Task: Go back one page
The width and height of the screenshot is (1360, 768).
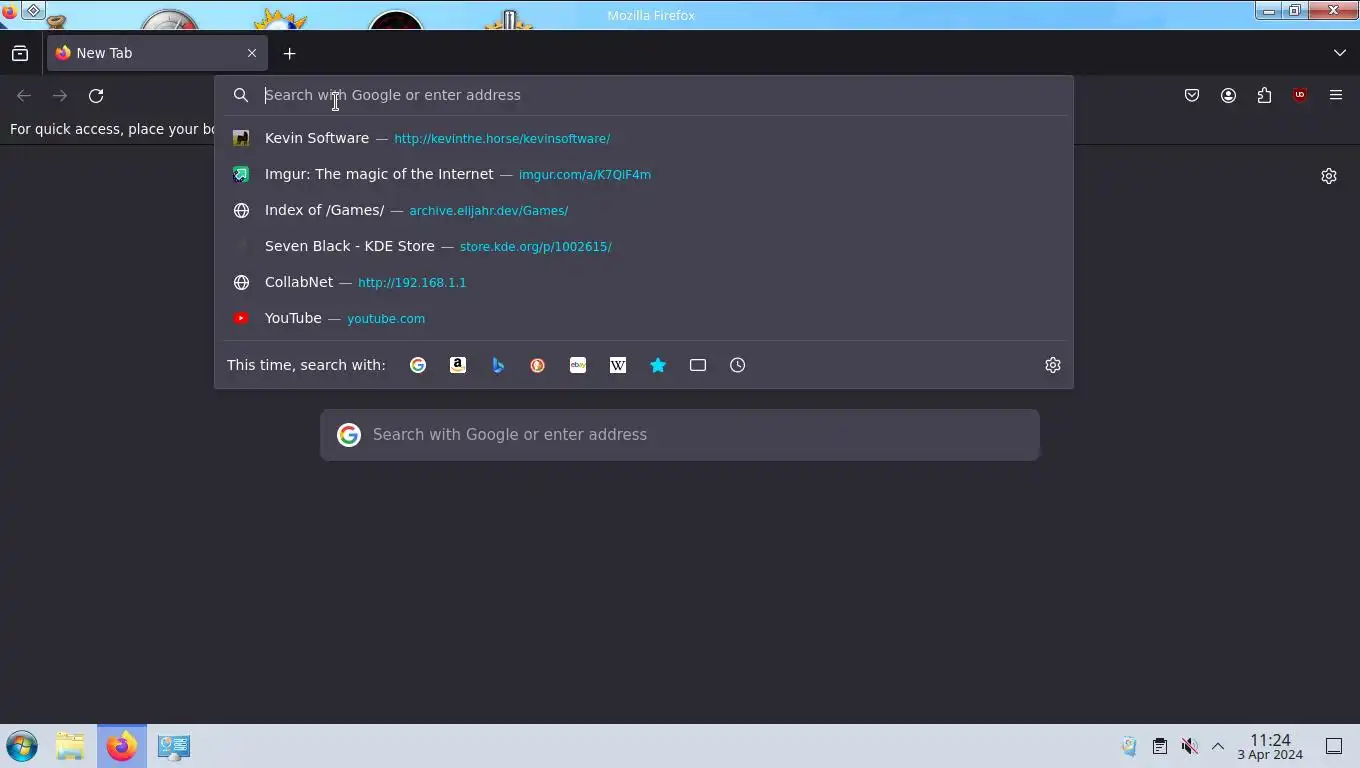Action: (x=24, y=96)
